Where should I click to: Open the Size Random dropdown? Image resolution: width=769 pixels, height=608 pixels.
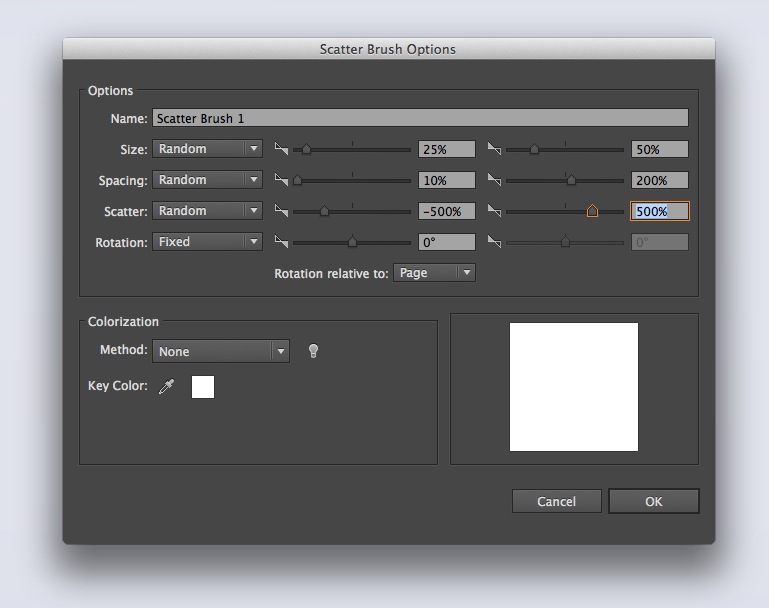(207, 149)
